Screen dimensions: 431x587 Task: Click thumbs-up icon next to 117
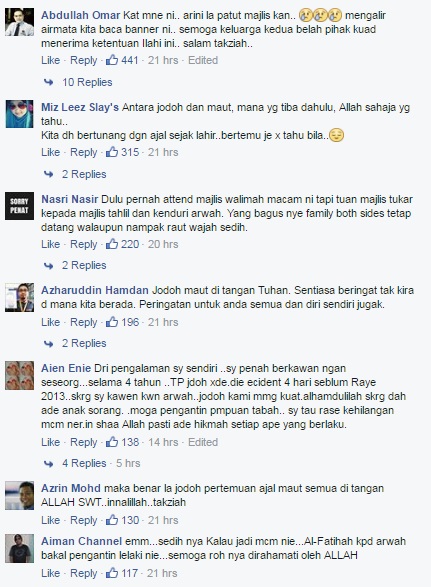(112, 573)
